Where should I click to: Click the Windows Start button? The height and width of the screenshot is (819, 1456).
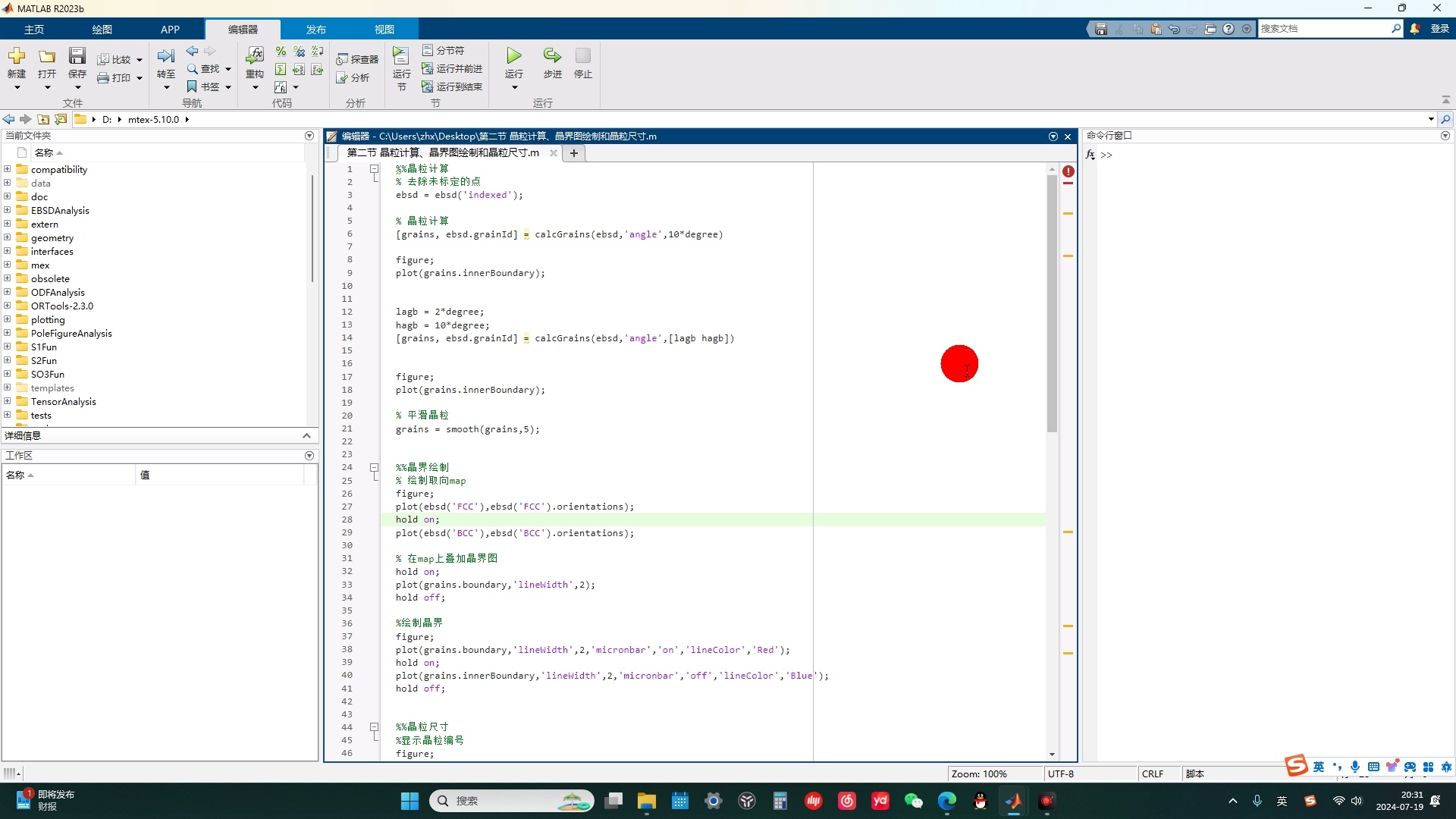(x=409, y=801)
